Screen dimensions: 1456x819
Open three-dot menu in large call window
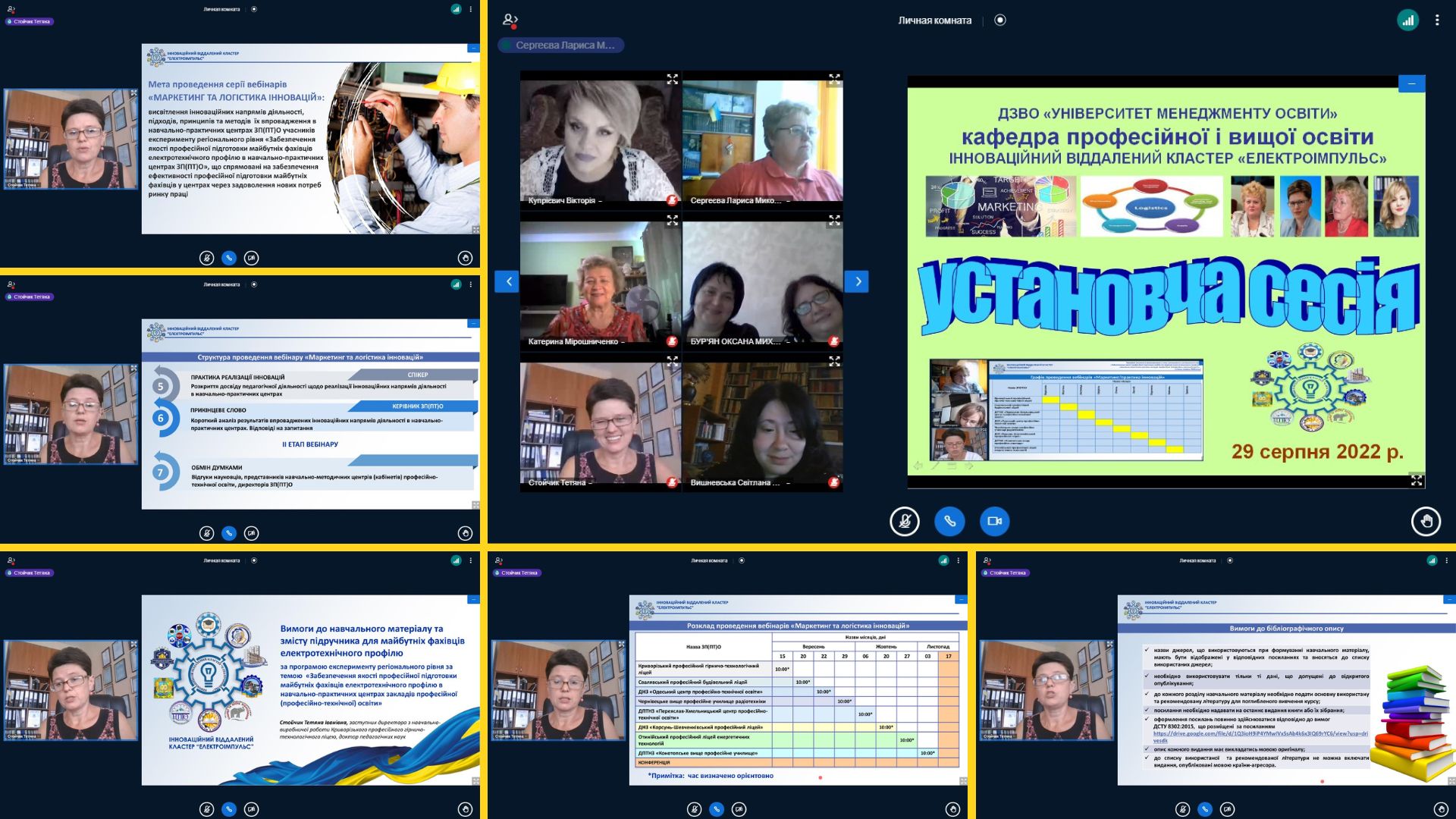point(1437,20)
